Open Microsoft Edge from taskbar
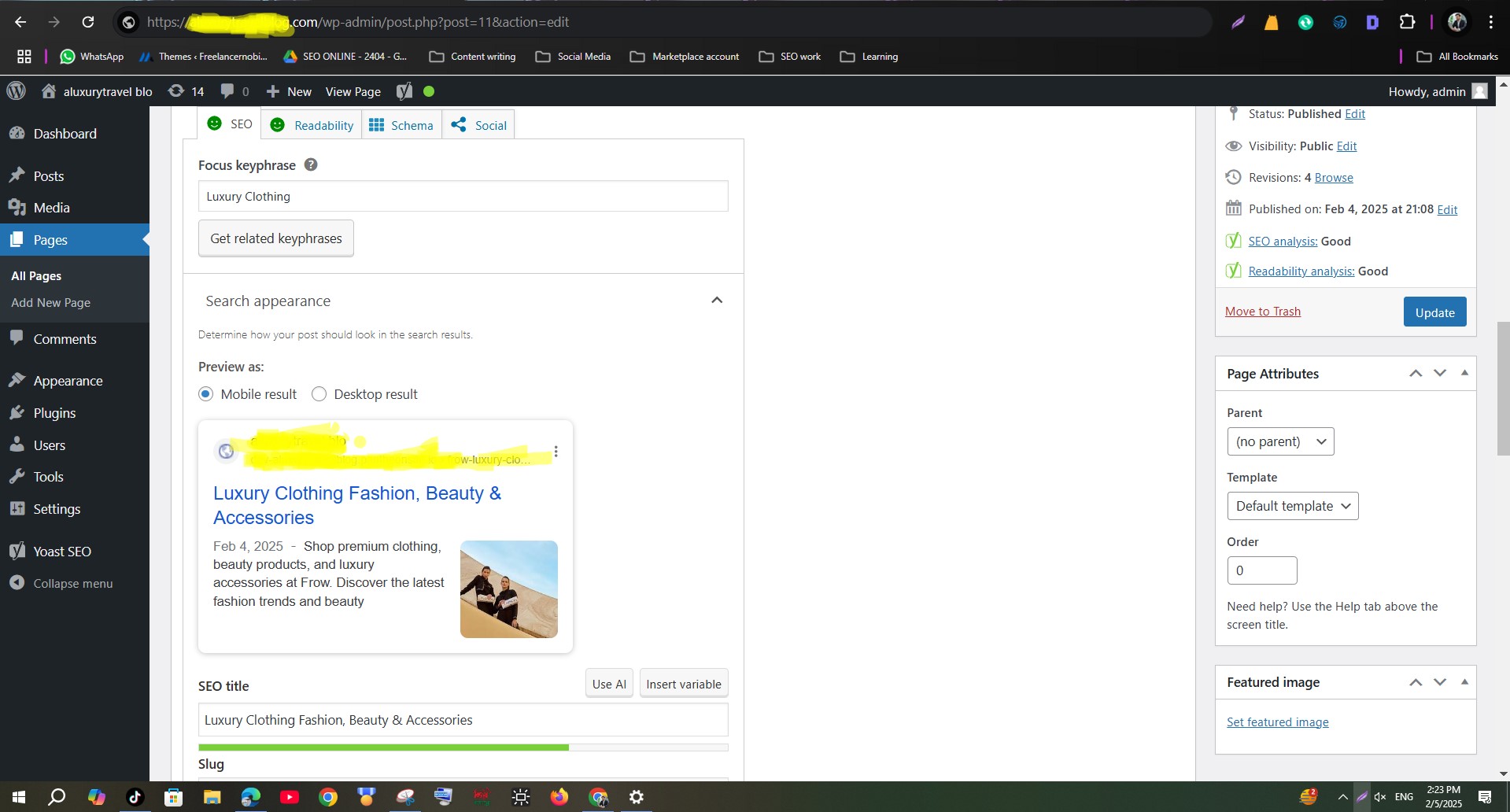The image size is (1510, 812). point(251,797)
